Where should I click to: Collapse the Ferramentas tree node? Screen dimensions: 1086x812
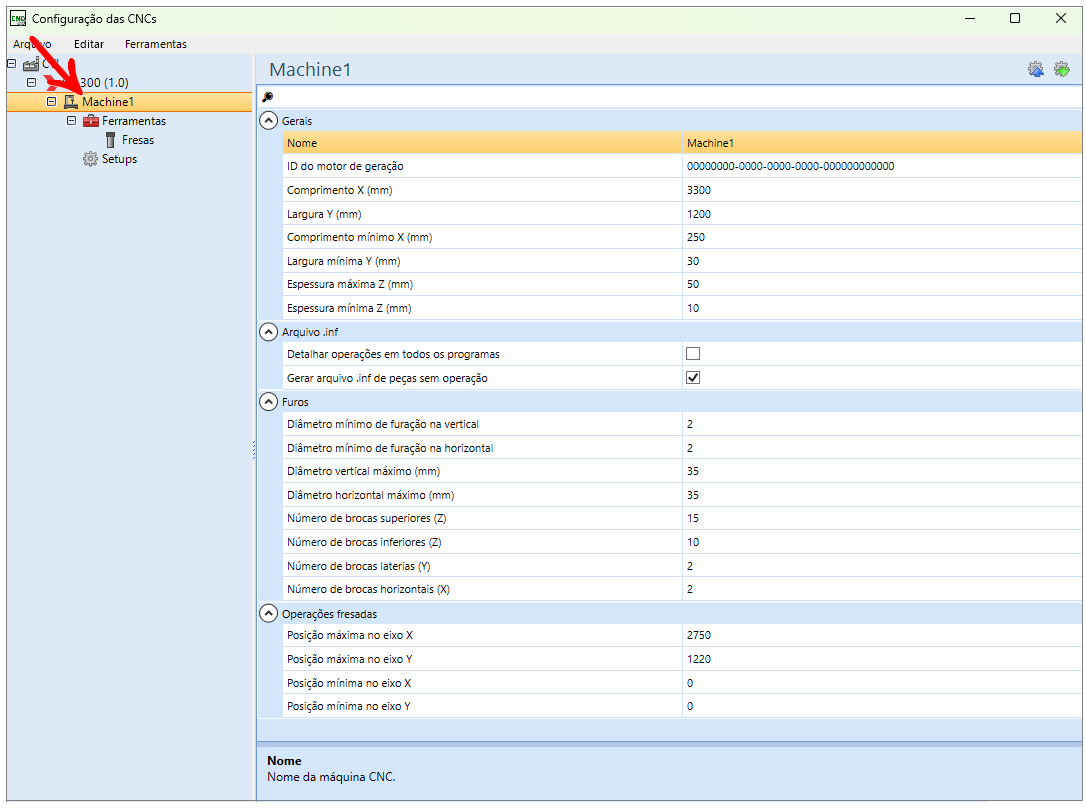[71, 121]
